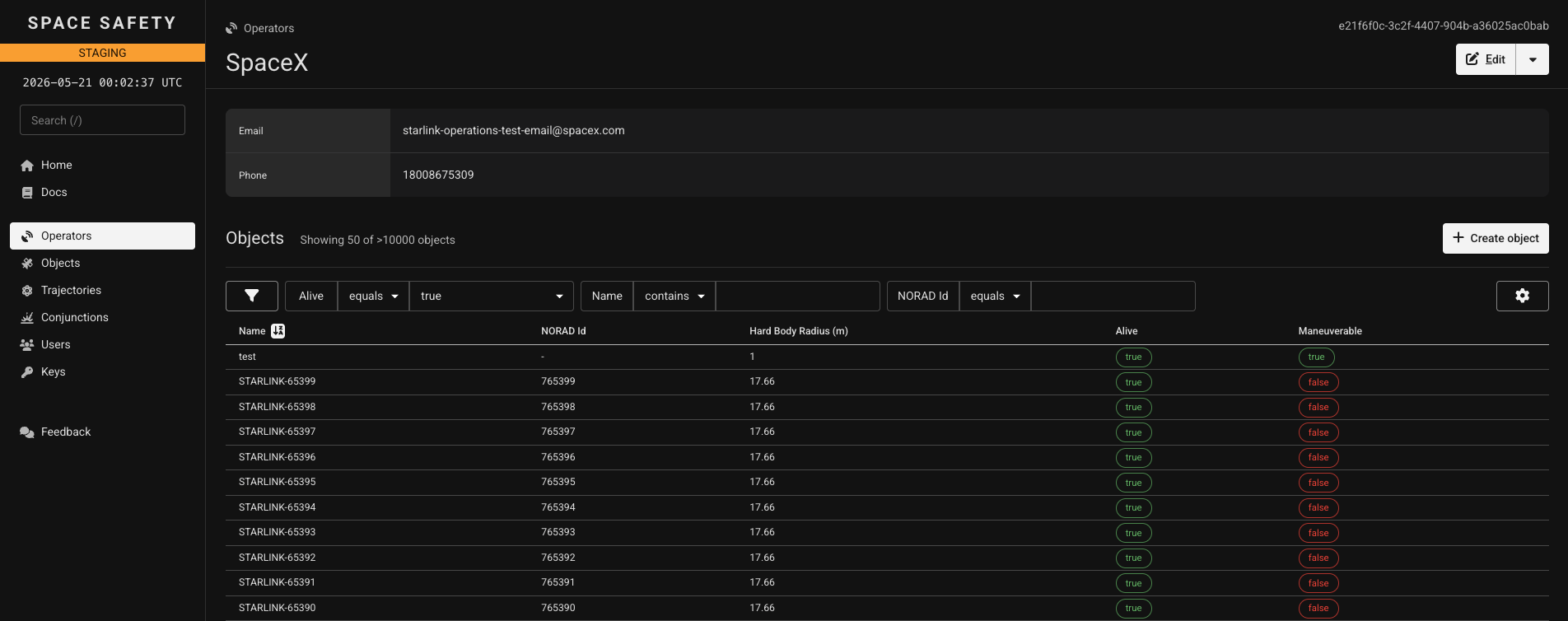1568x621 pixels.
Task: Click the Alive filter label
Action: (x=311, y=296)
